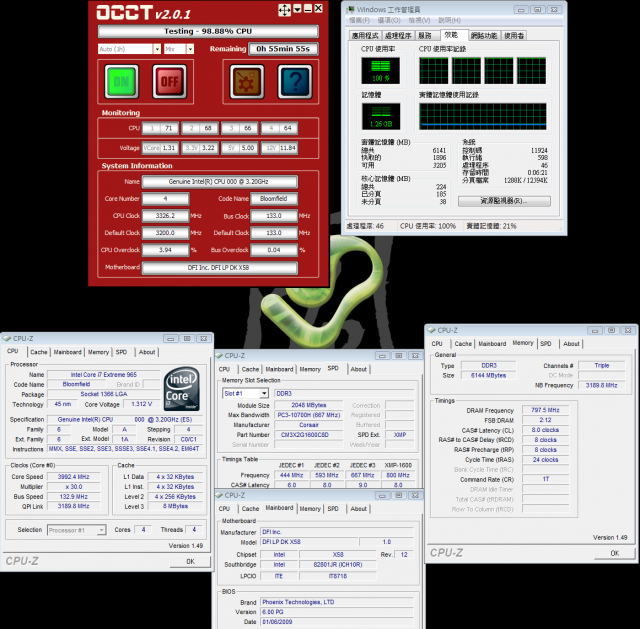Click the CPU-Z SPD window title icon

219,356
